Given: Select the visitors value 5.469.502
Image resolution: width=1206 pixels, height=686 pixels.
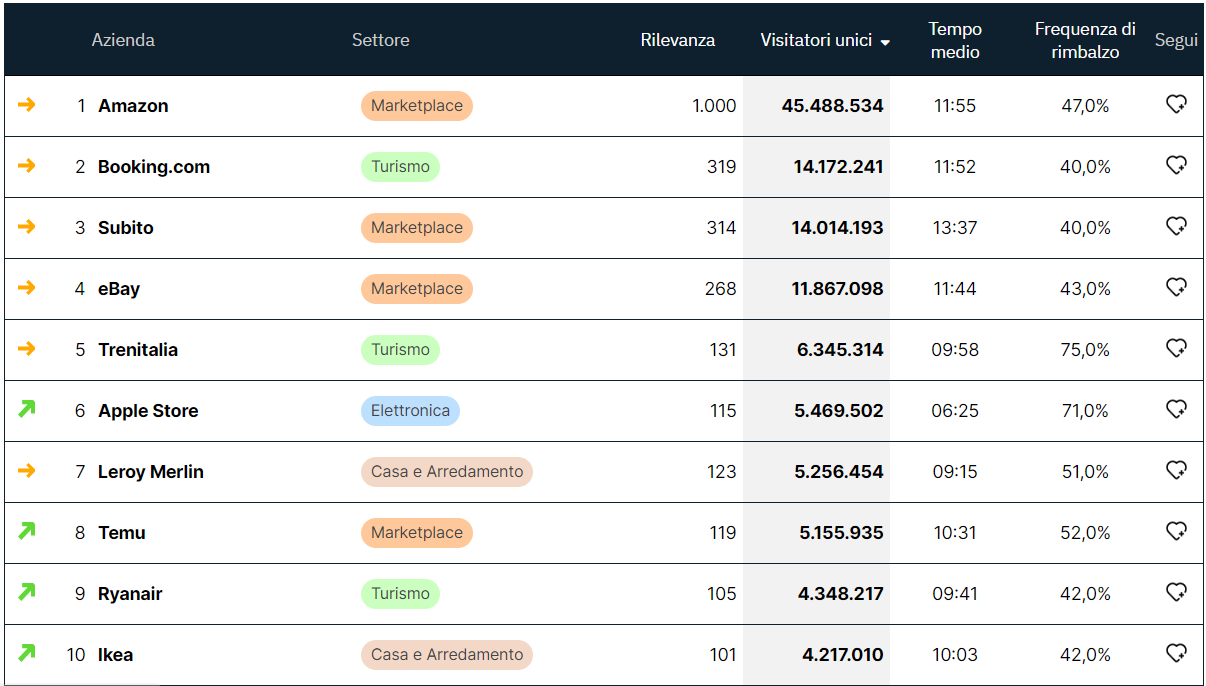Looking at the screenshot, I should [840, 411].
